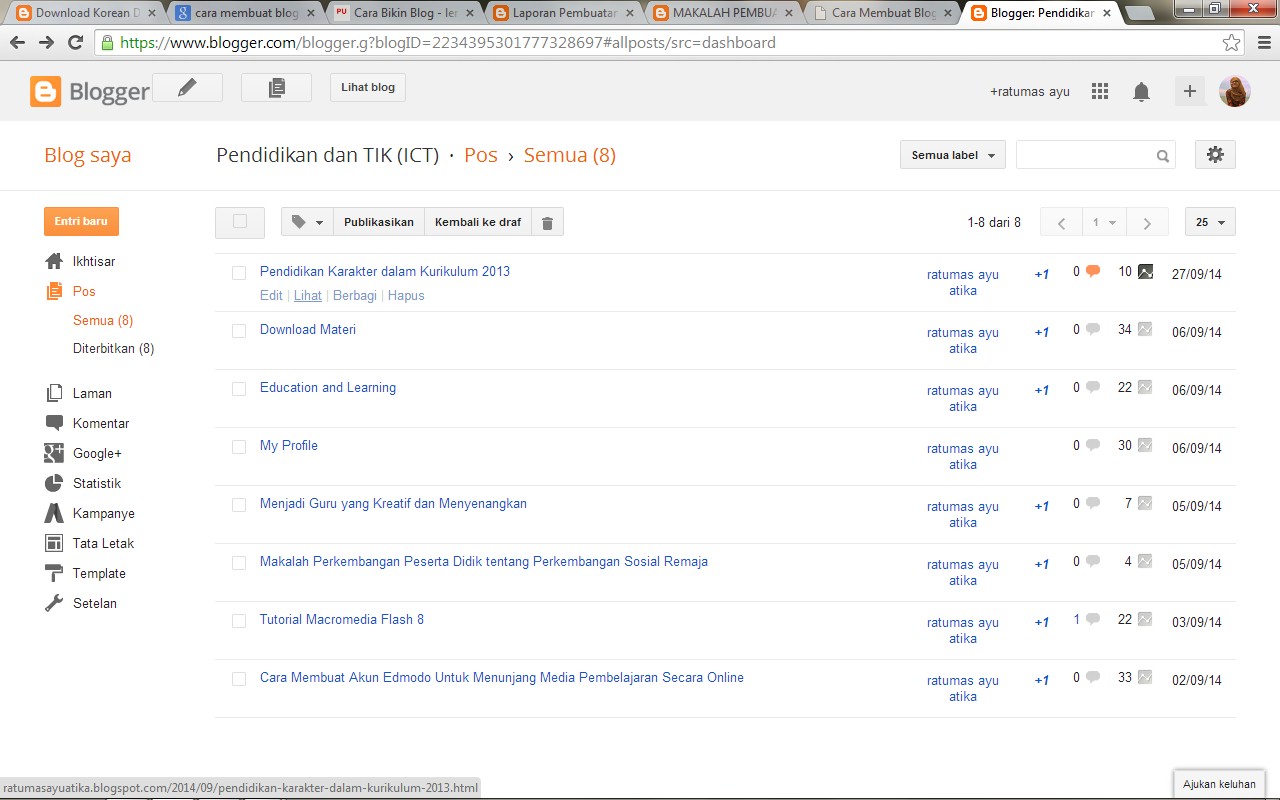Check the Menjadi Guru yang Kreatif checkbox

(239, 505)
